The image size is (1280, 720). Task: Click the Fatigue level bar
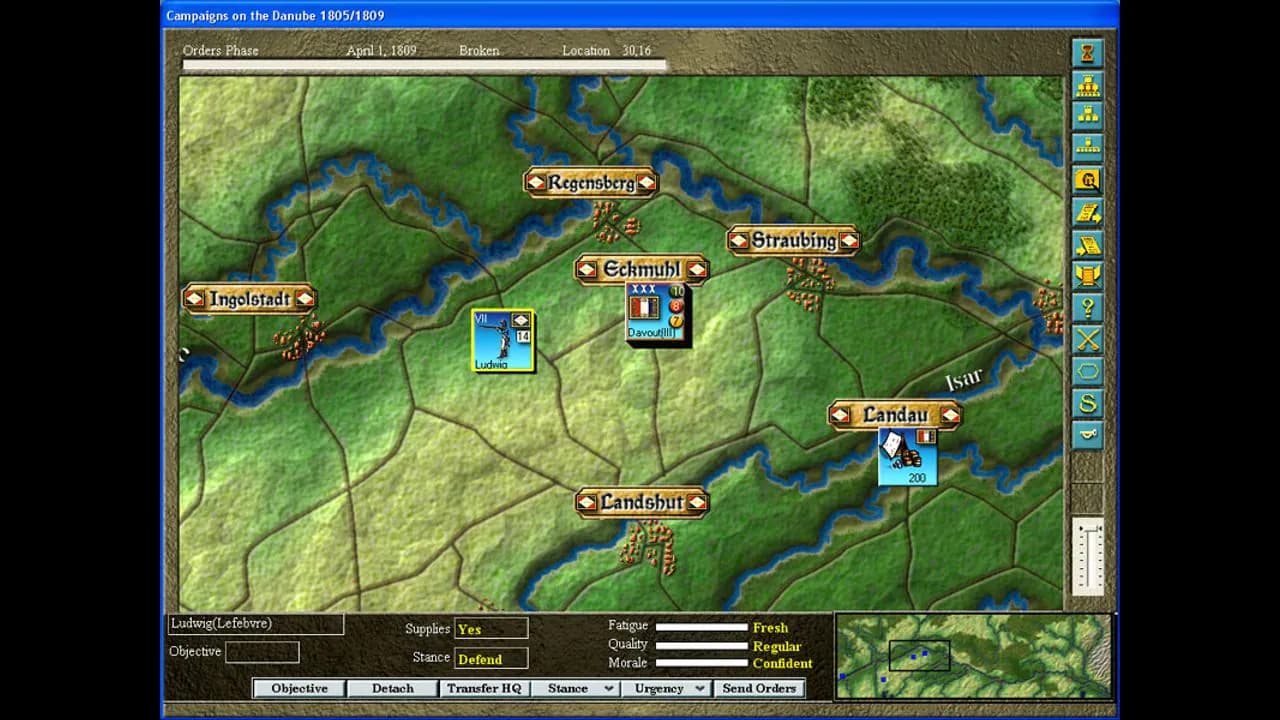[x=702, y=627]
